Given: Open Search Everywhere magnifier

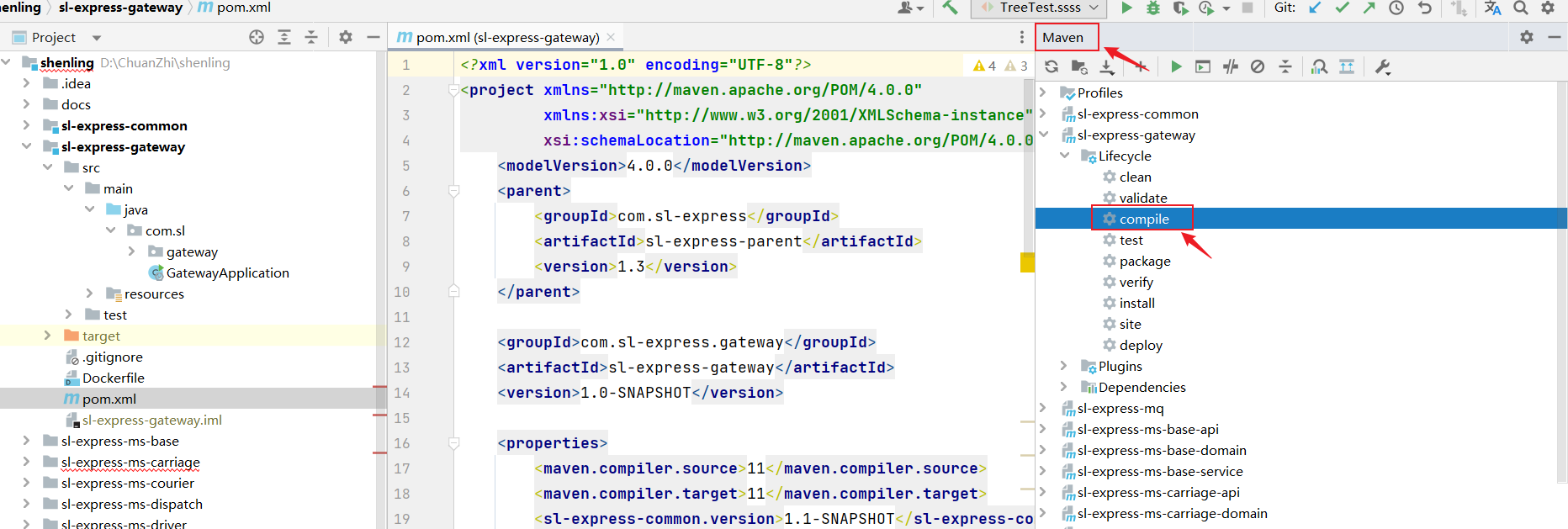Looking at the screenshot, I should [1521, 8].
